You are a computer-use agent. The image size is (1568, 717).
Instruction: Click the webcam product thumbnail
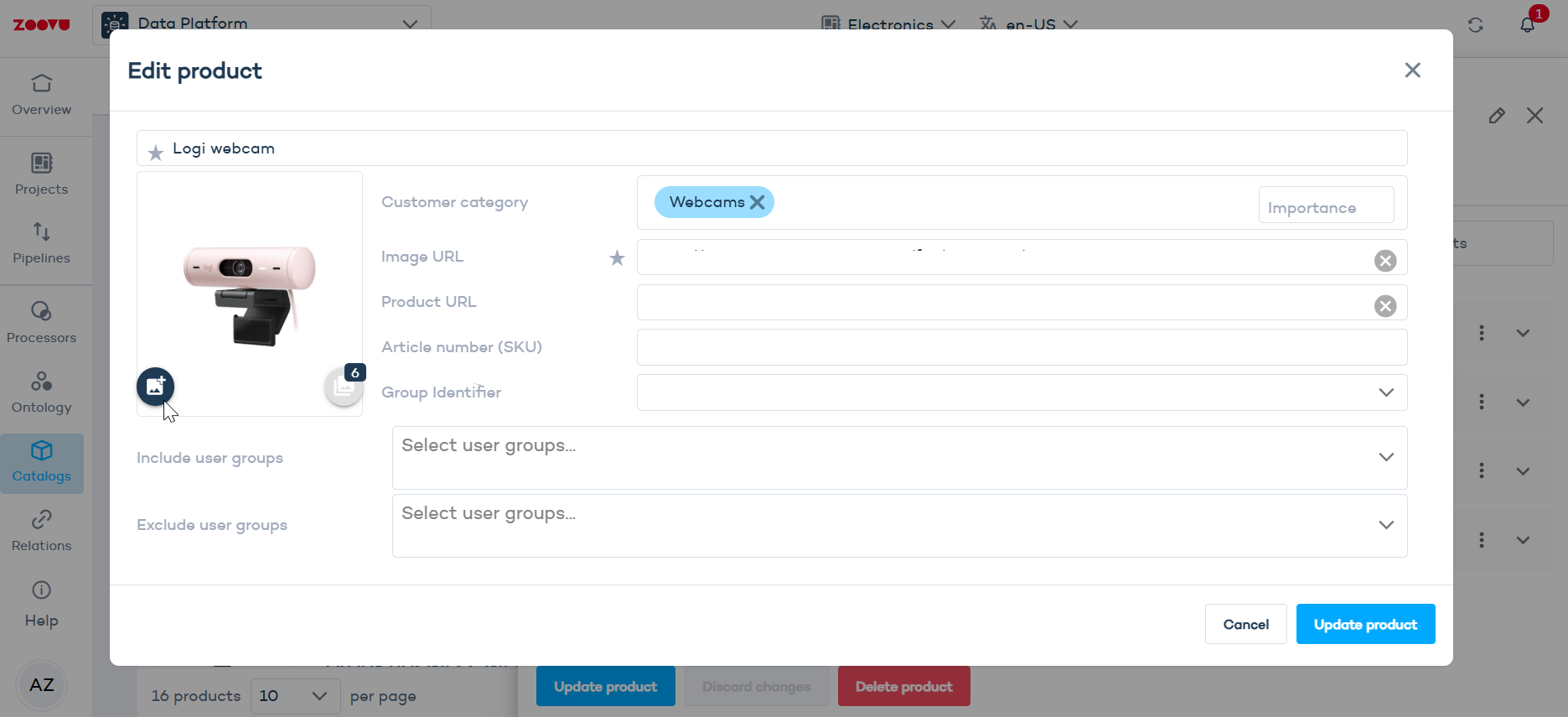tap(250, 294)
